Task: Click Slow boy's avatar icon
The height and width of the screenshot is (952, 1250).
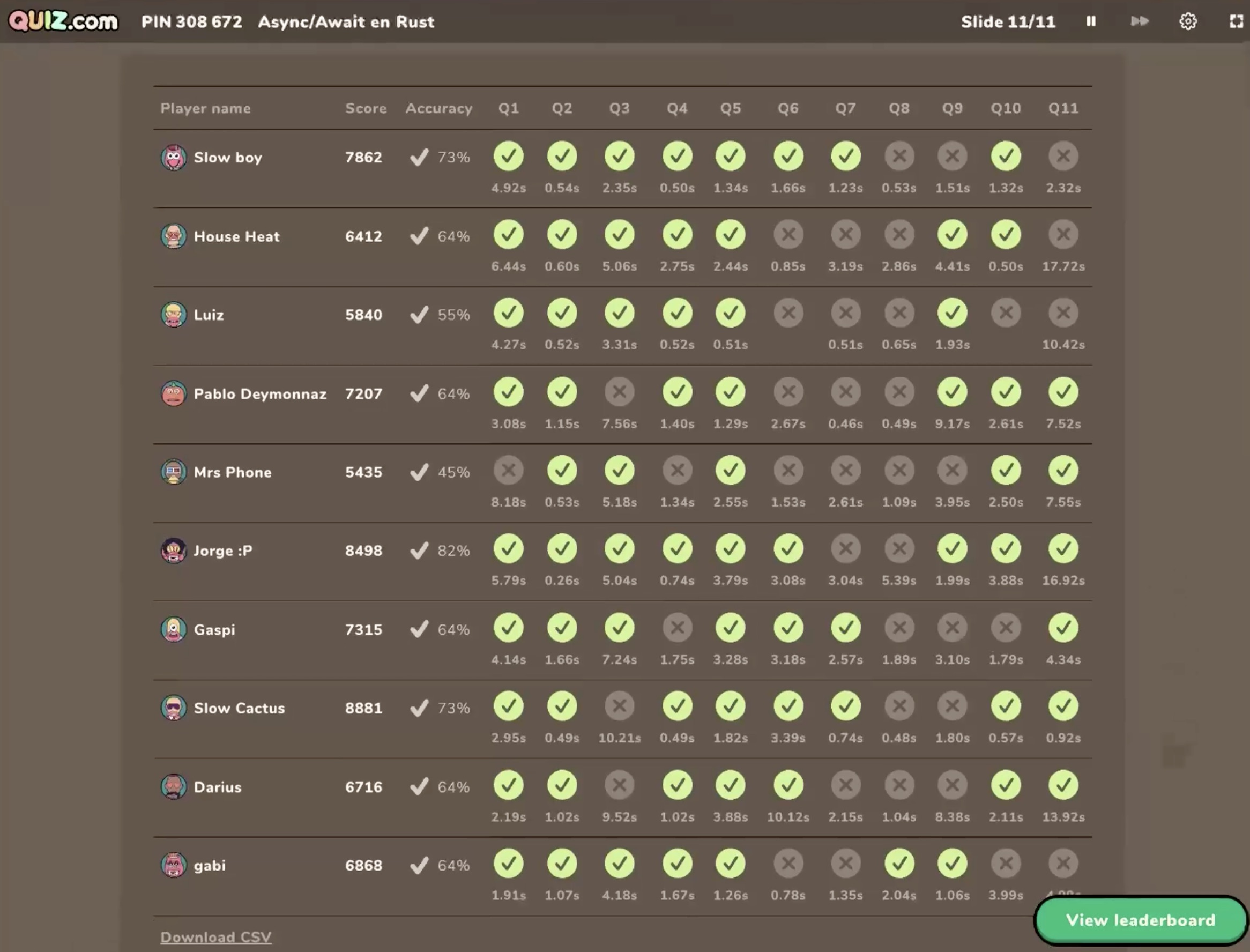Action: coord(173,158)
